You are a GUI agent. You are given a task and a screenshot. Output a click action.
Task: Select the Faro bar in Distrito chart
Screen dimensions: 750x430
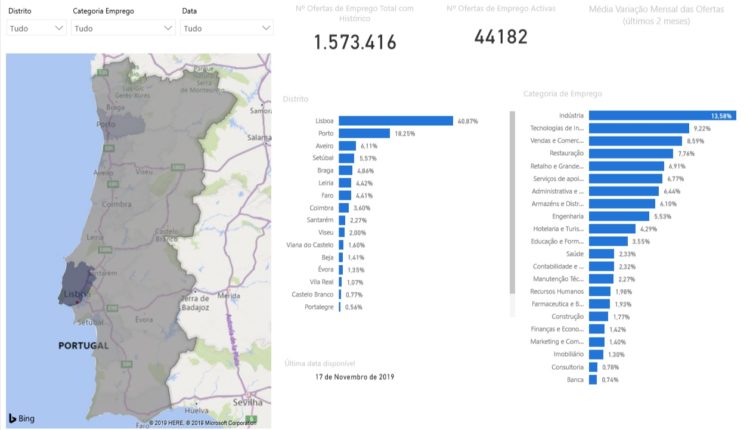coord(345,196)
